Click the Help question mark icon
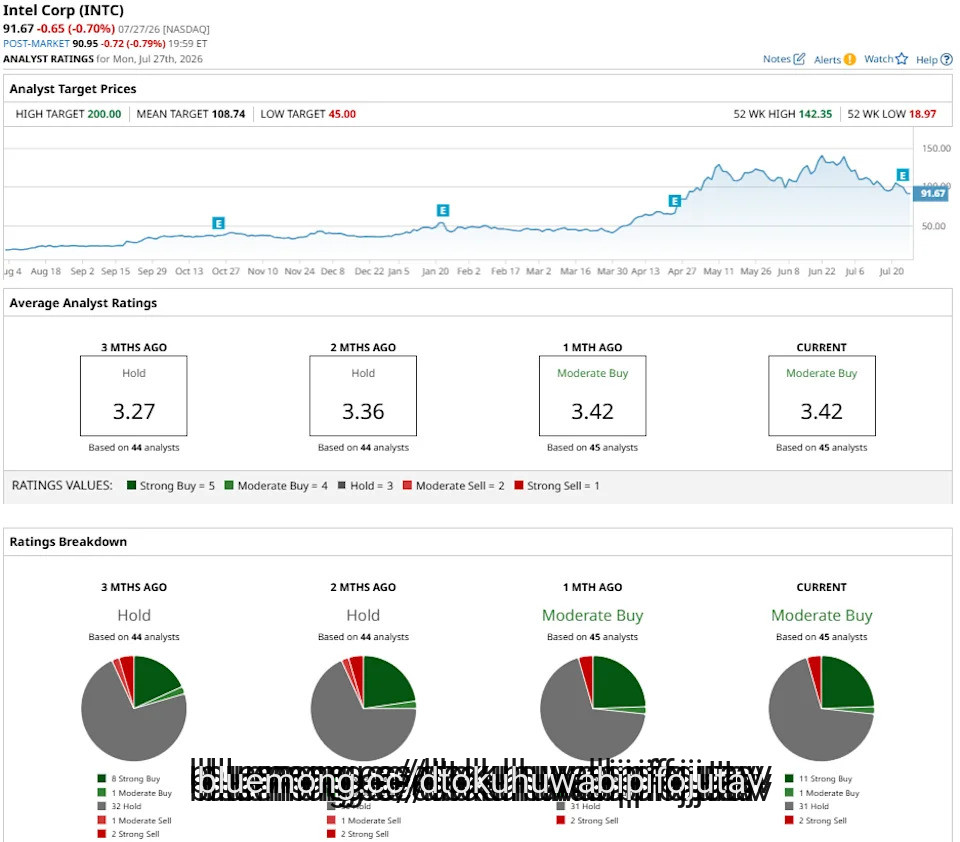960x842 pixels. pyautogui.click(x=947, y=59)
